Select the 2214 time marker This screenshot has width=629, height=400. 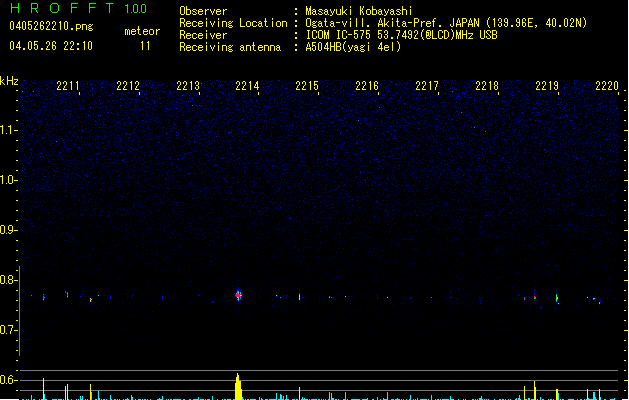click(247, 87)
